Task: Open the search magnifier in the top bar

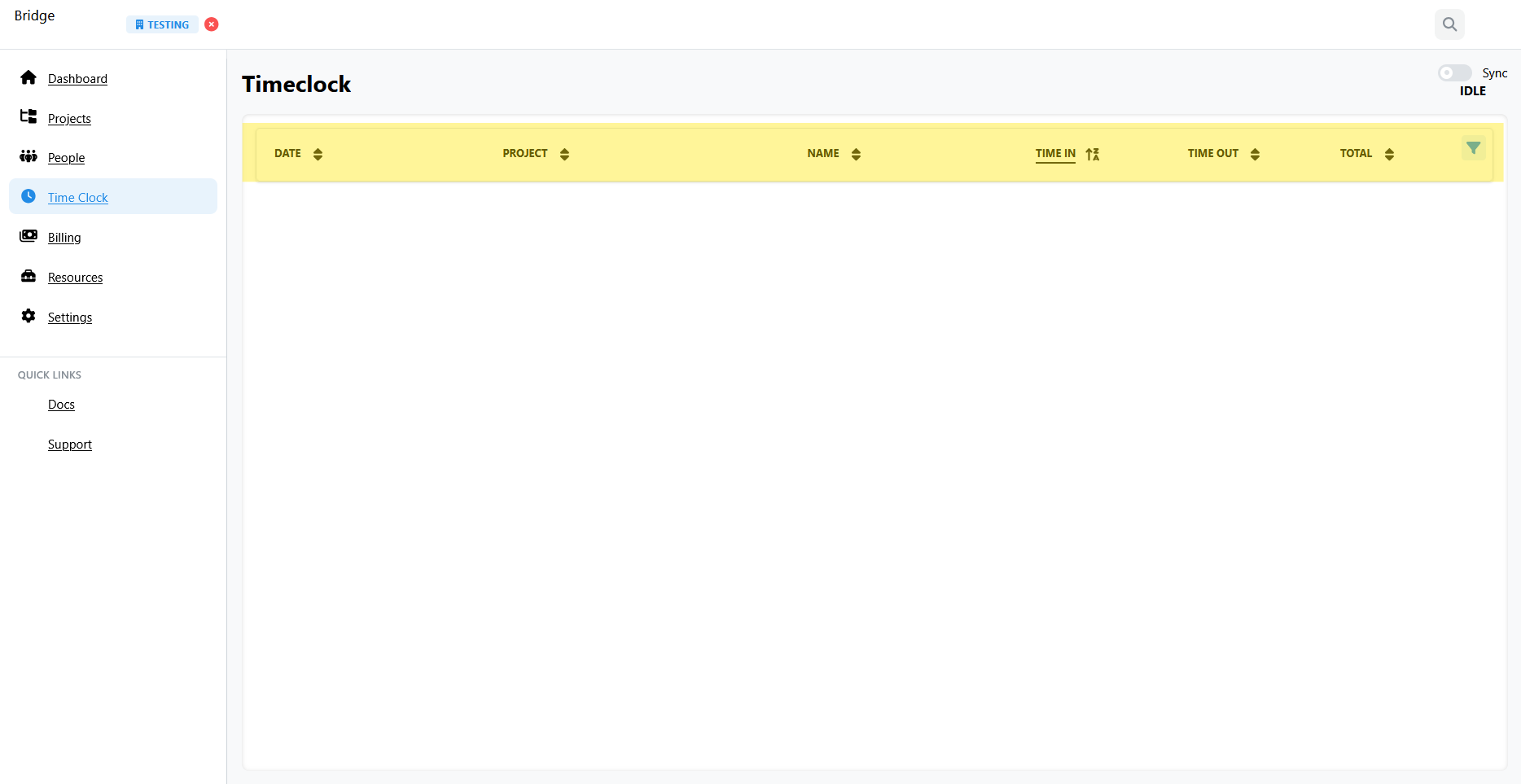Action: click(1449, 24)
